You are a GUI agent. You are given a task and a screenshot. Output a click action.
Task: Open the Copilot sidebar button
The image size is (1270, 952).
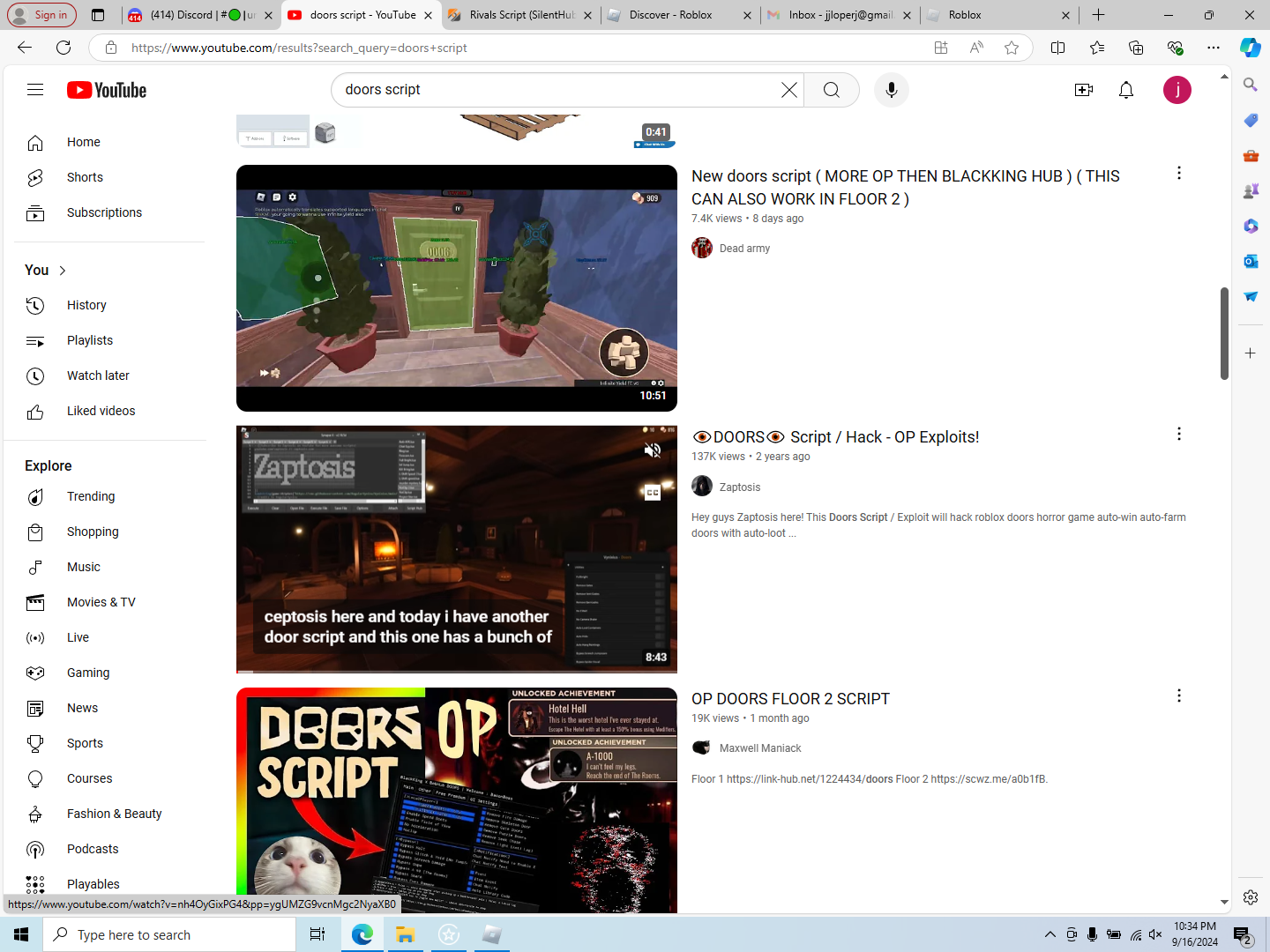click(1251, 48)
